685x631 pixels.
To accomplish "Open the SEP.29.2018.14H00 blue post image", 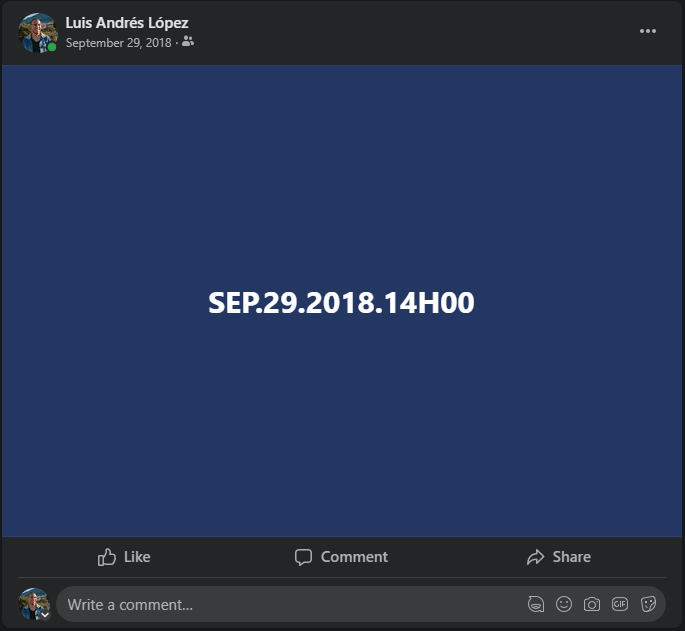I will tap(342, 301).
